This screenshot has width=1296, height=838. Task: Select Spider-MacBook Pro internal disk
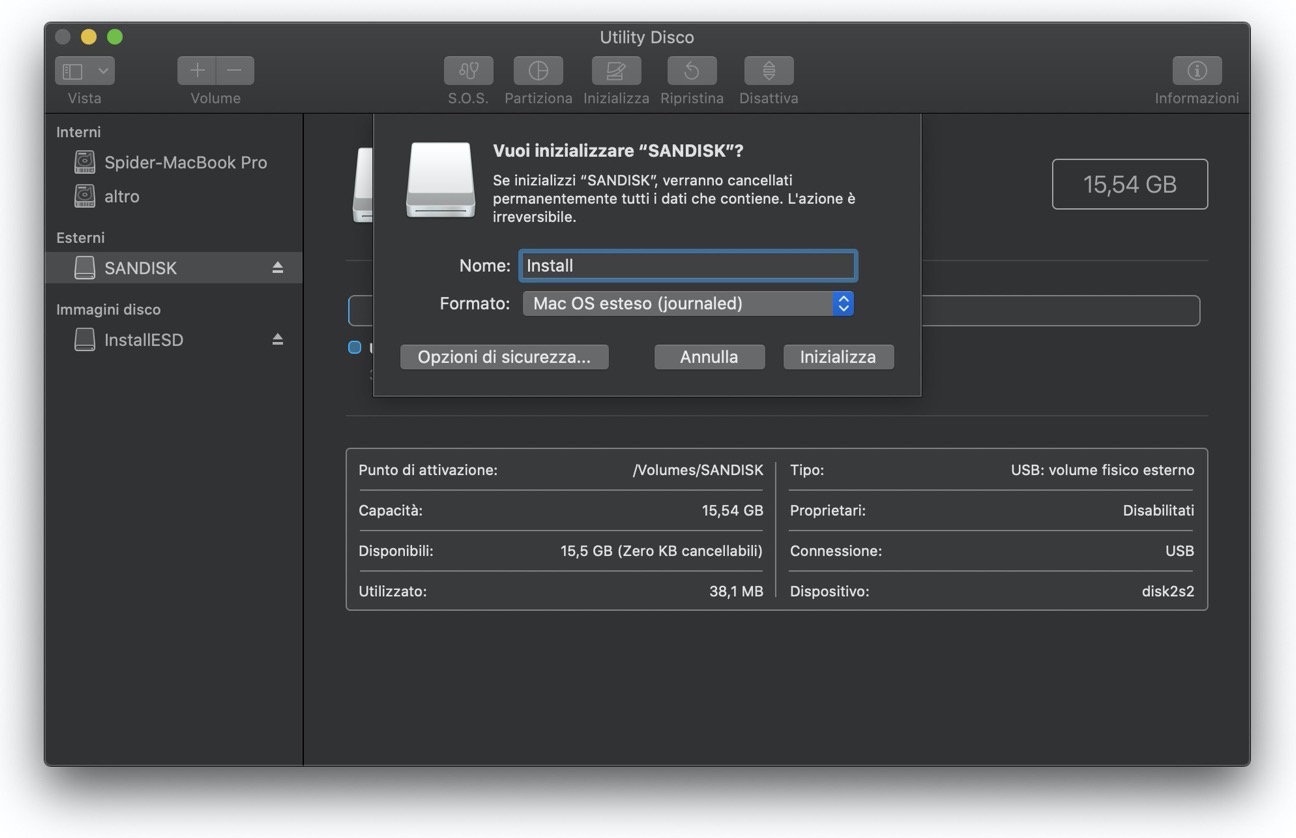click(185, 162)
